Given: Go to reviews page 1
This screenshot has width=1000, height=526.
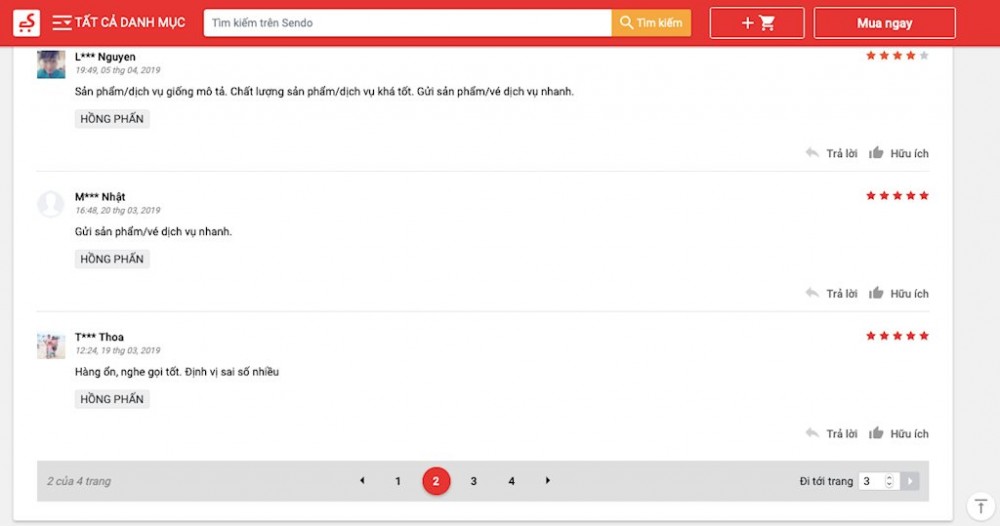Looking at the screenshot, I should 398,481.
